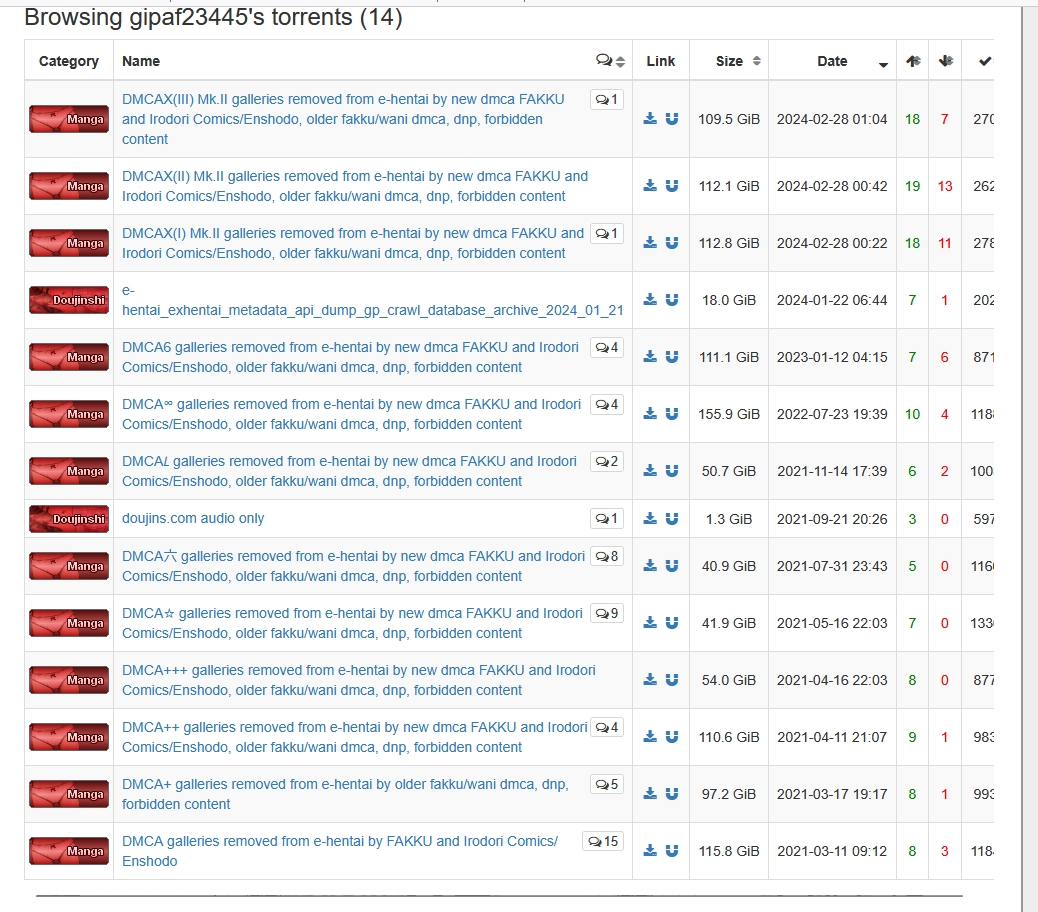Select date 2021-03-11 09:12

point(832,850)
